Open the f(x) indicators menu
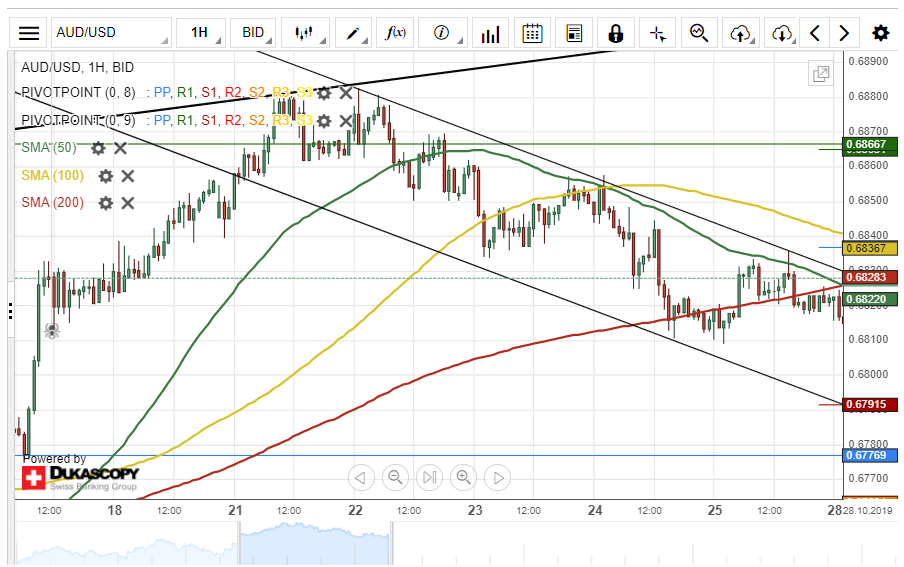The image size is (904, 567). tap(396, 33)
